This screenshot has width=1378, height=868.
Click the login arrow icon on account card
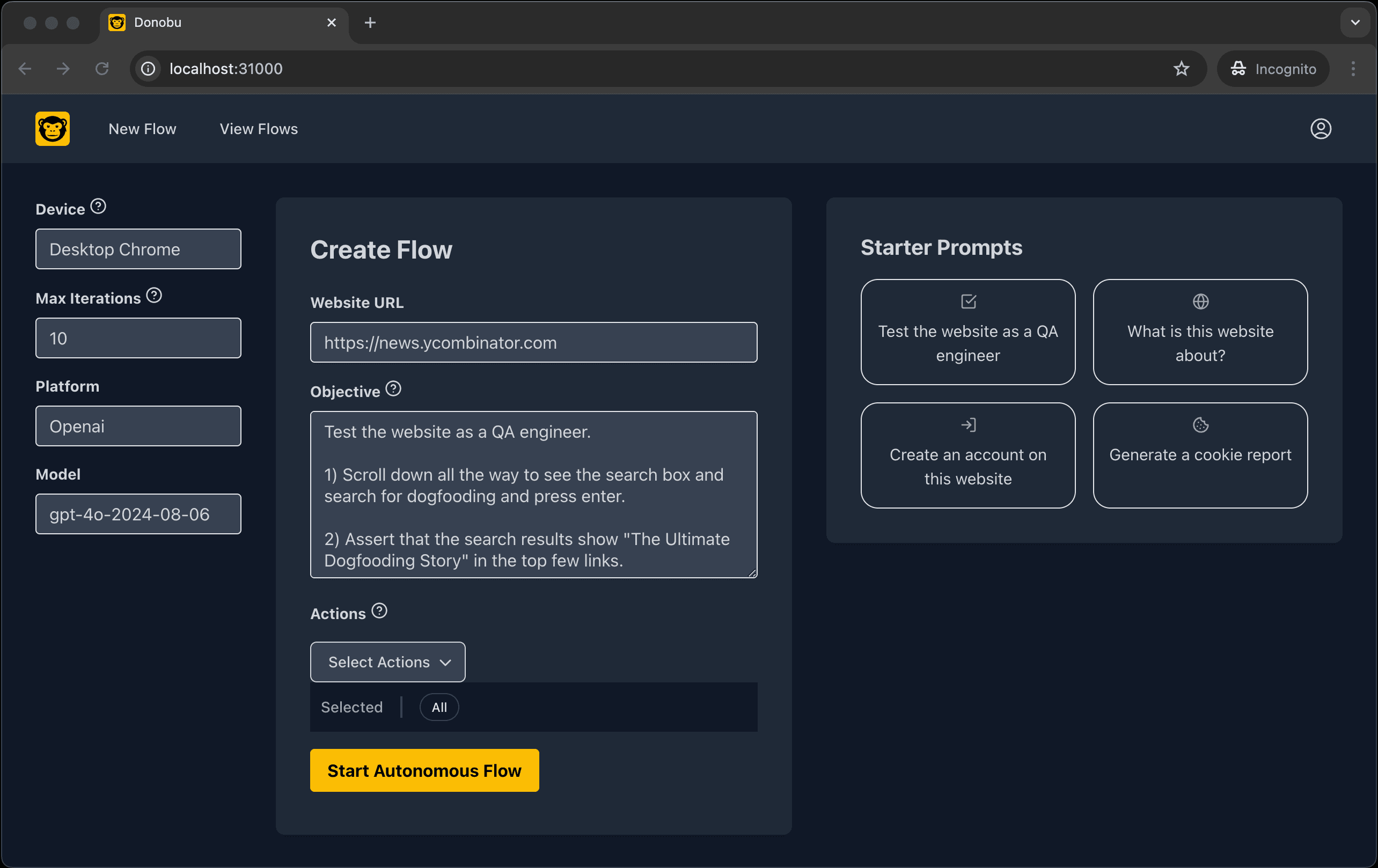click(968, 424)
